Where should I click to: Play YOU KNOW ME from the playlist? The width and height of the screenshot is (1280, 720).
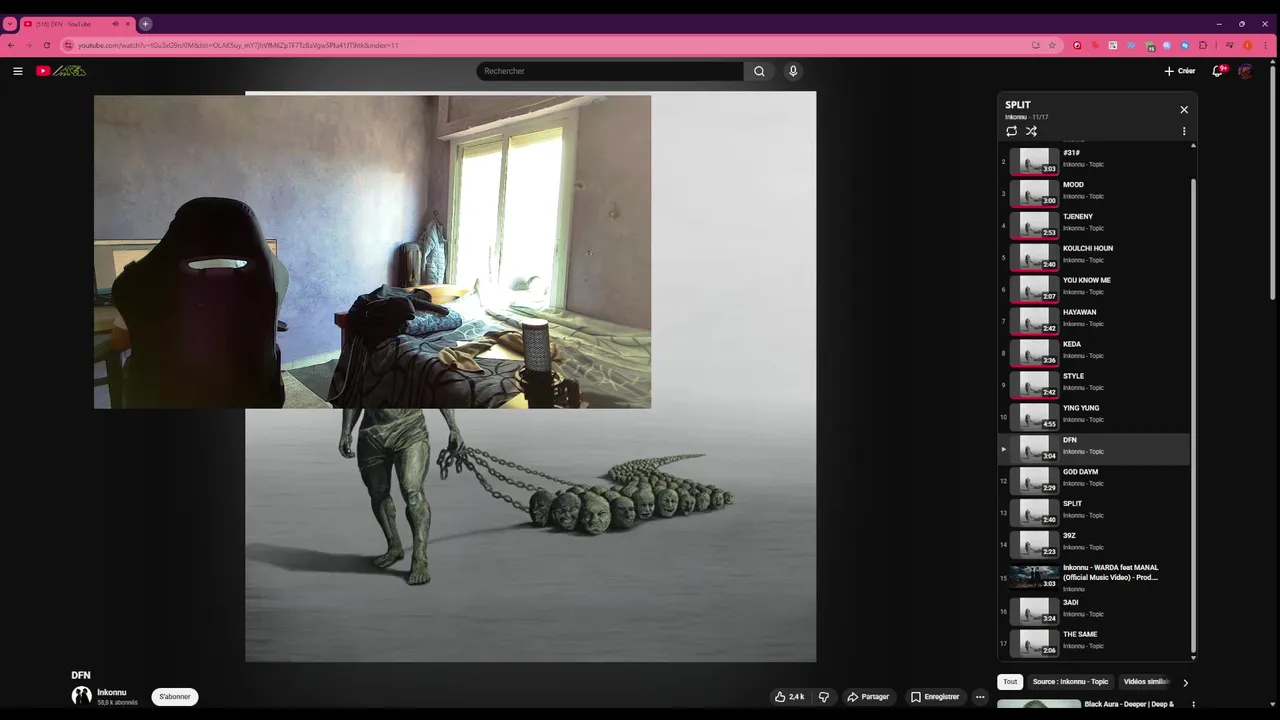(x=1095, y=288)
